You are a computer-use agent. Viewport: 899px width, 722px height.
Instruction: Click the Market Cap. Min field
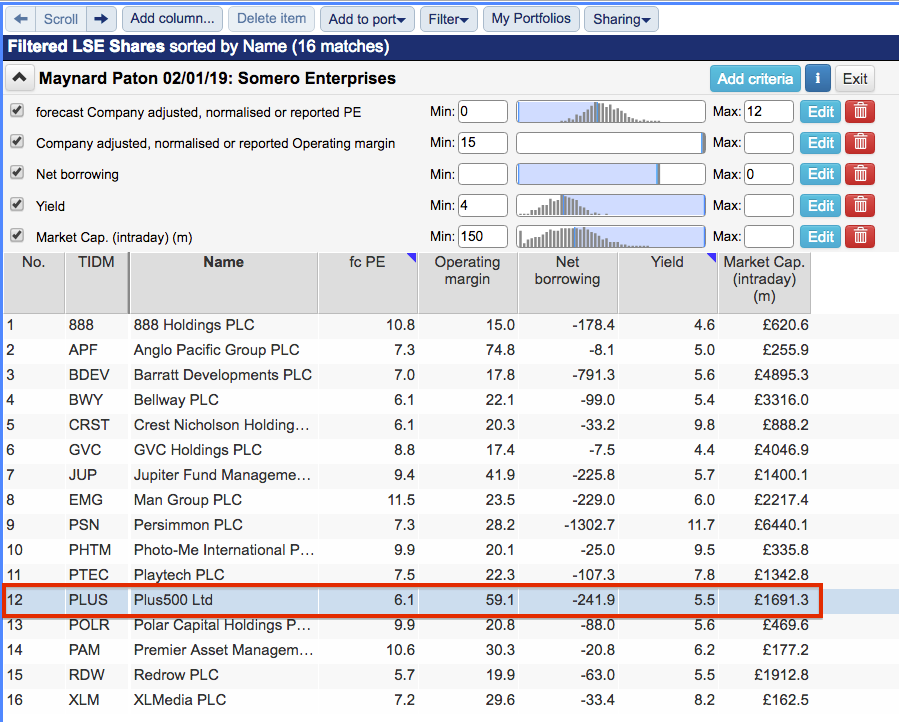tap(483, 237)
